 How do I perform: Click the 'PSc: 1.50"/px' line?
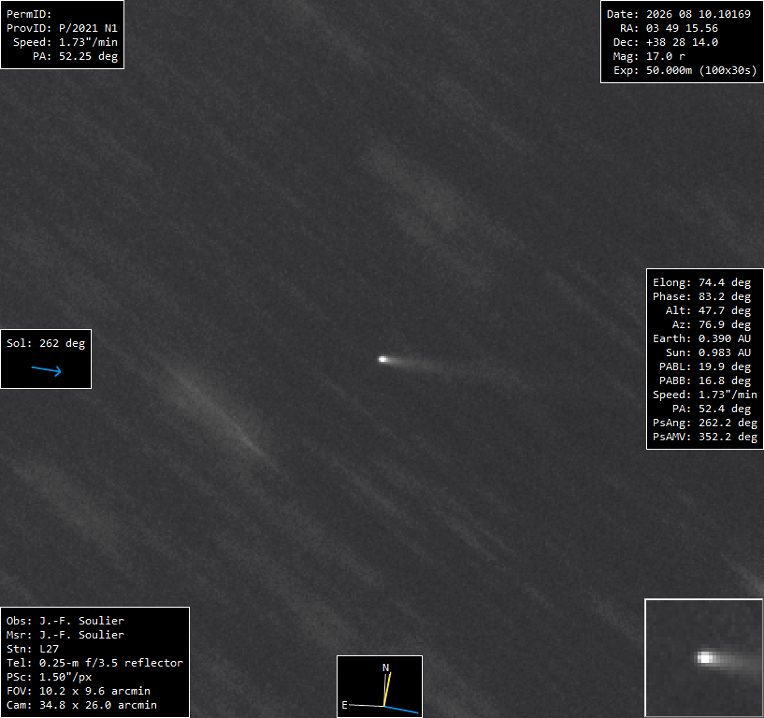click(x=49, y=677)
